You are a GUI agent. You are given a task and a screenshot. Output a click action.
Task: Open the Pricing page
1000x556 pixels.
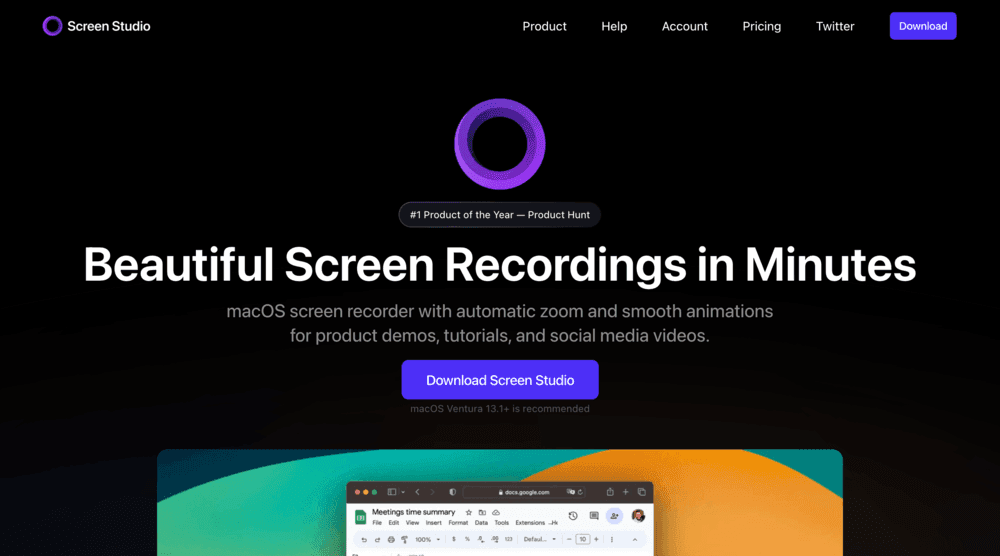761,26
